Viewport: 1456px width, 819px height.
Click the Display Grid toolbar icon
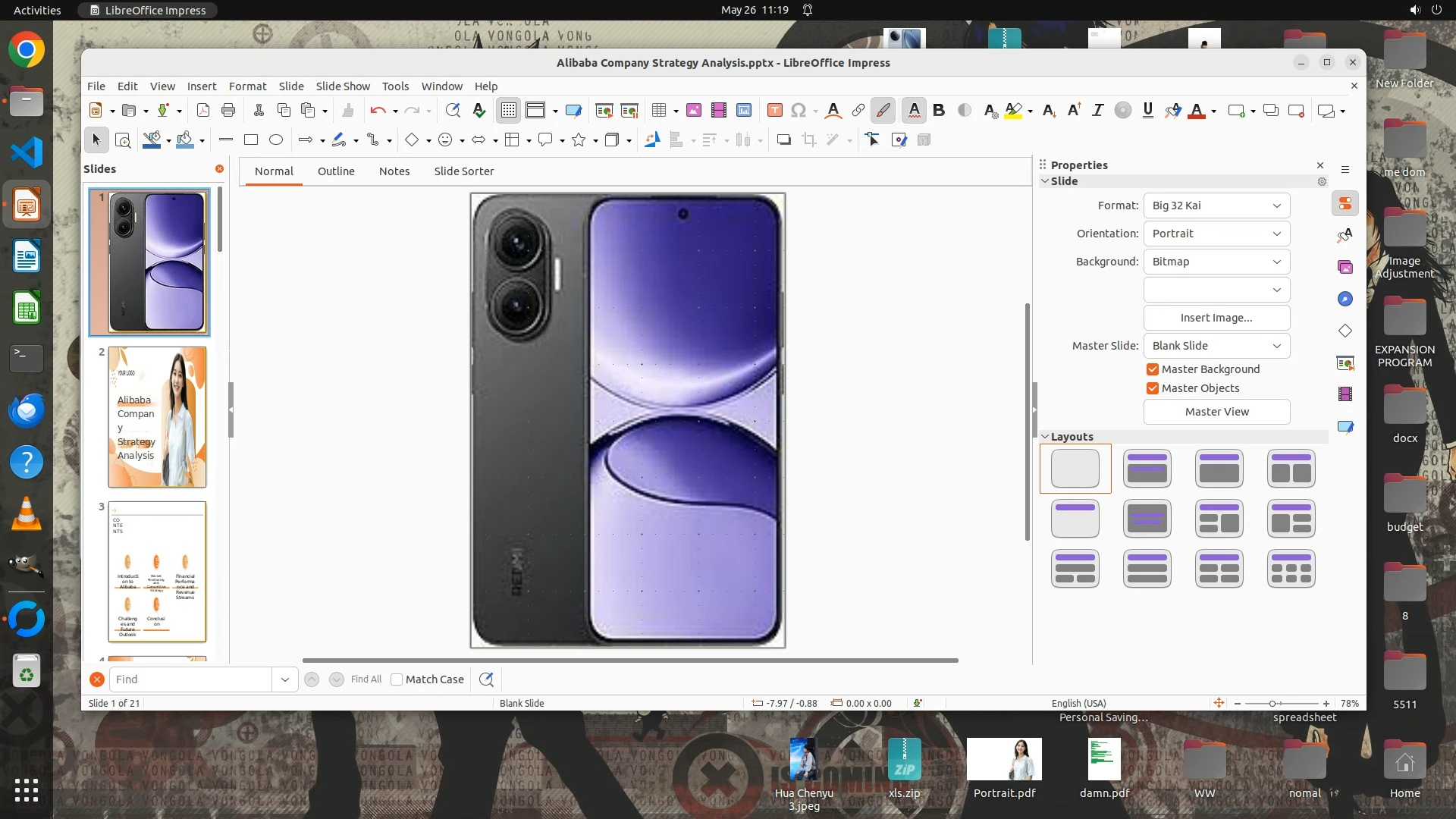[509, 111]
